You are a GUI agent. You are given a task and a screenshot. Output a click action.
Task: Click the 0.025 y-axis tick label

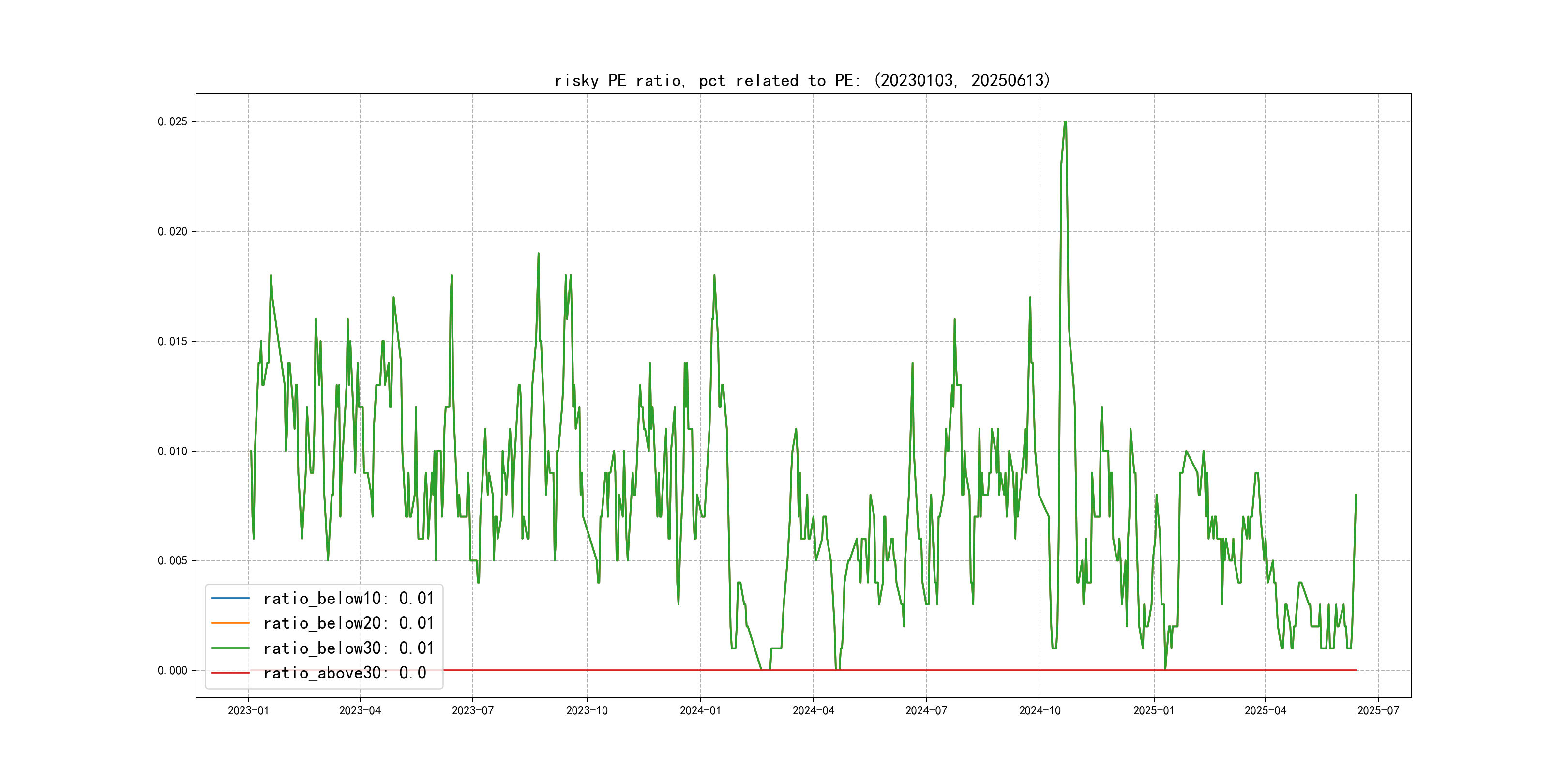[x=172, y=122]
